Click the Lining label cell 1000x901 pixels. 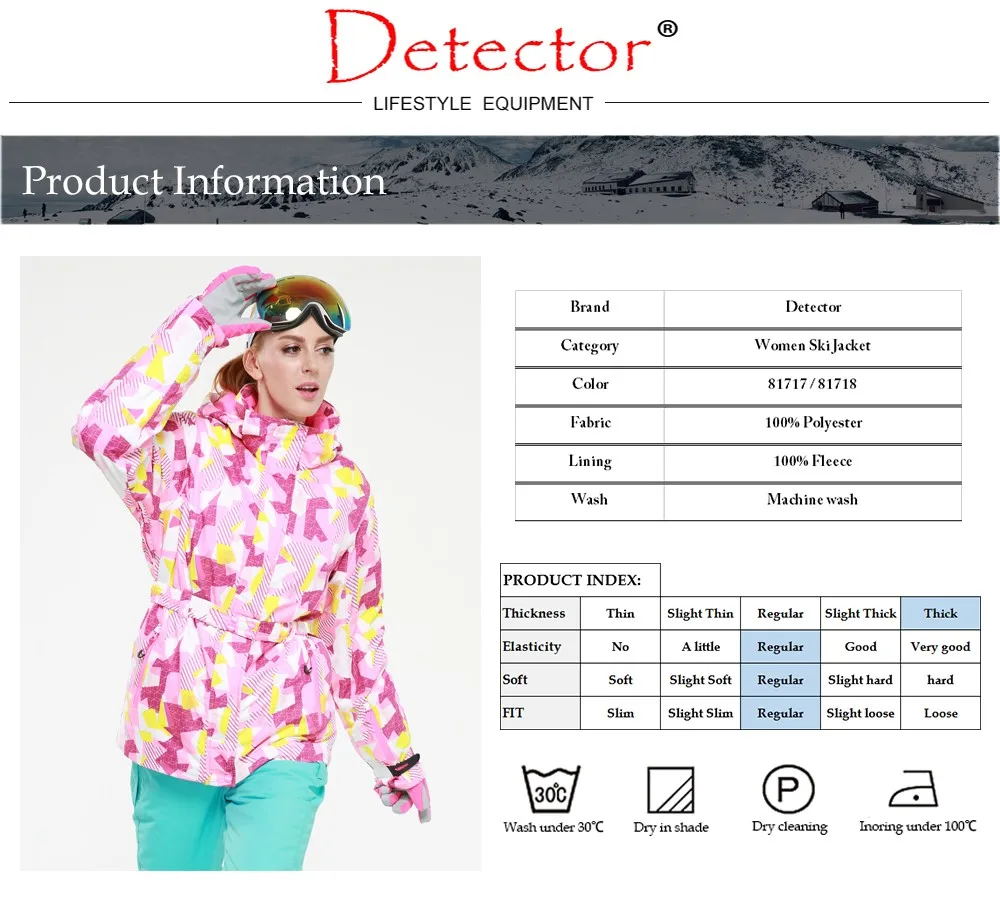(589, 462)
